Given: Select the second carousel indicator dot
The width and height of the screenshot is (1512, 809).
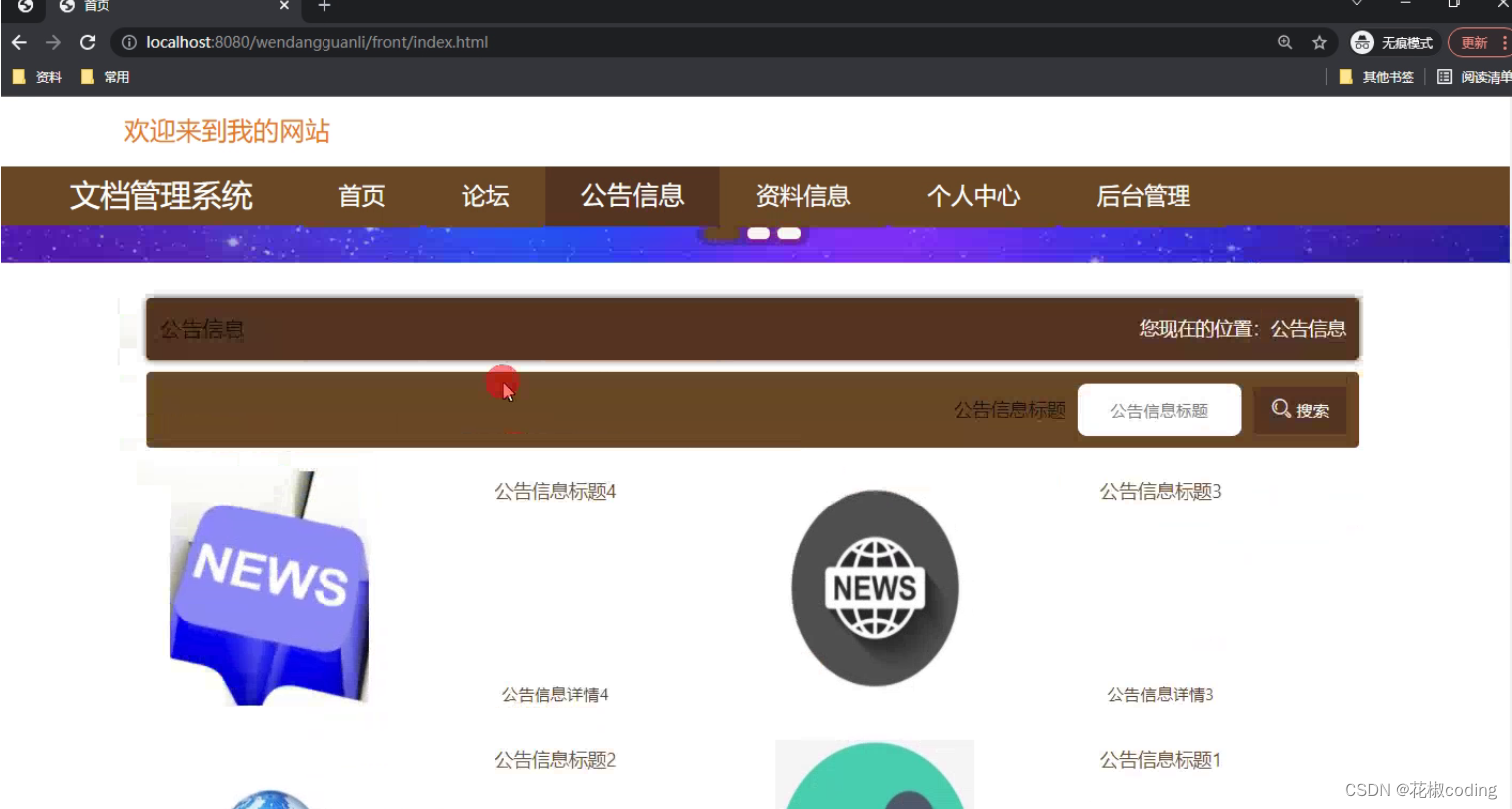Looking at the screenshot, I should pyautogui.click(x=789, y=232).
